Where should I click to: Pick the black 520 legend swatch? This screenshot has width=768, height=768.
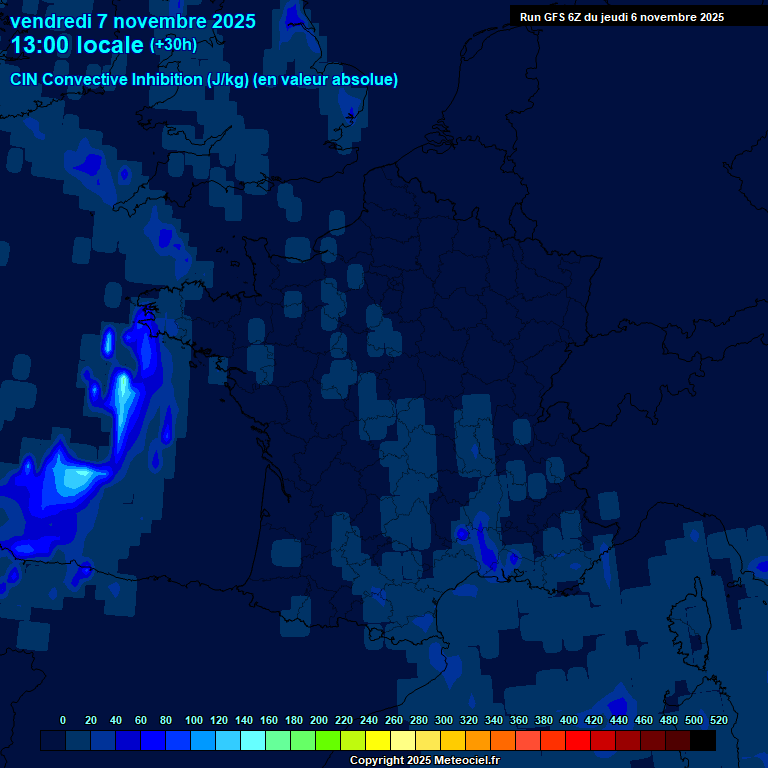pos(703,741)
